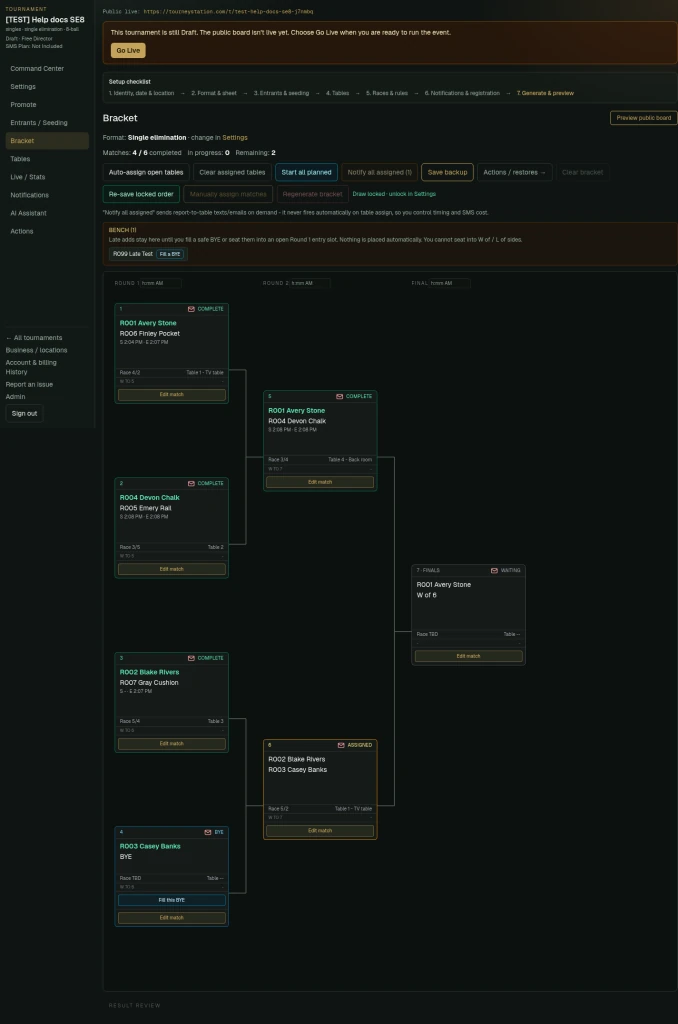This screenshot has height=1024, width=678.
Task: Select the Bracket sidebar item
Action: (x=47, y=140)
